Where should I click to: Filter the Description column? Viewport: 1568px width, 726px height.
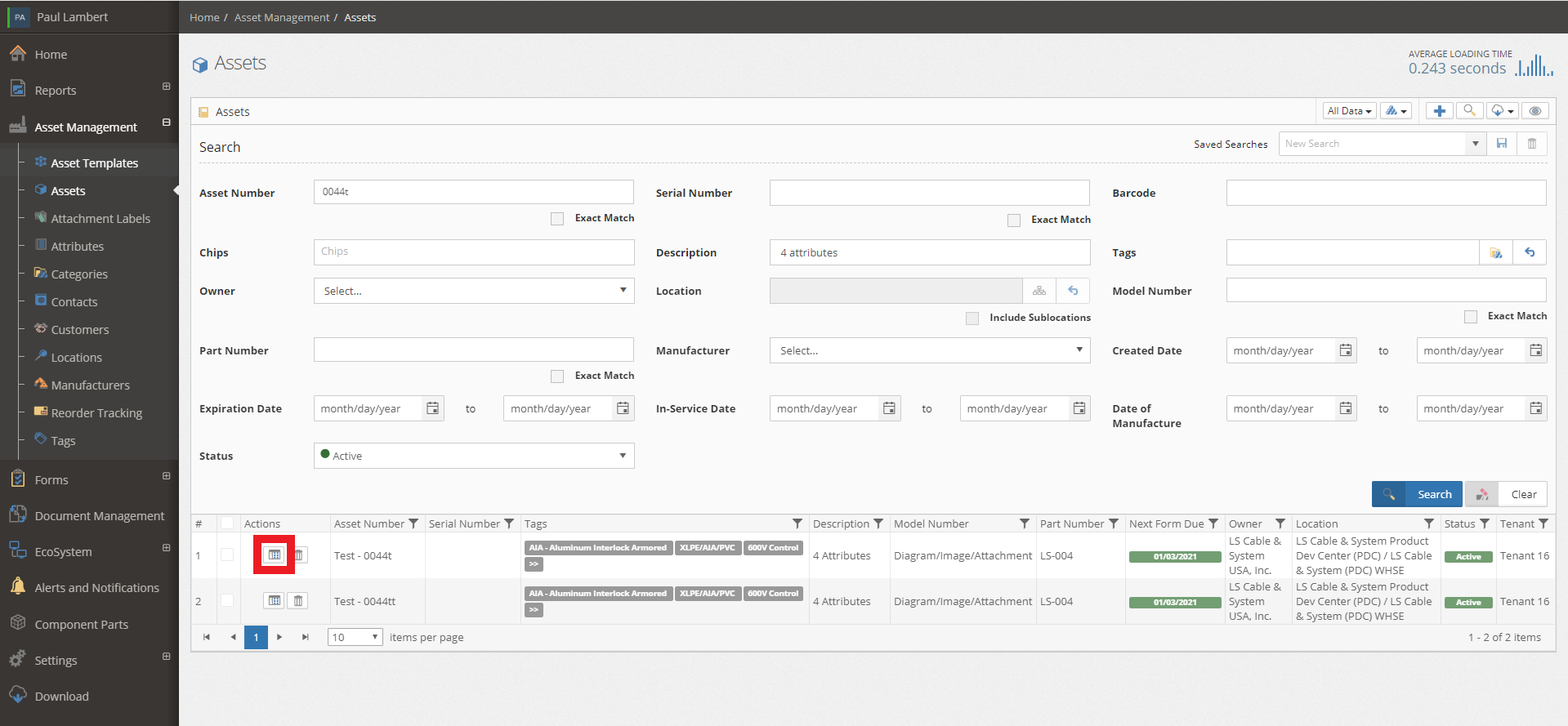pos(878,523)
